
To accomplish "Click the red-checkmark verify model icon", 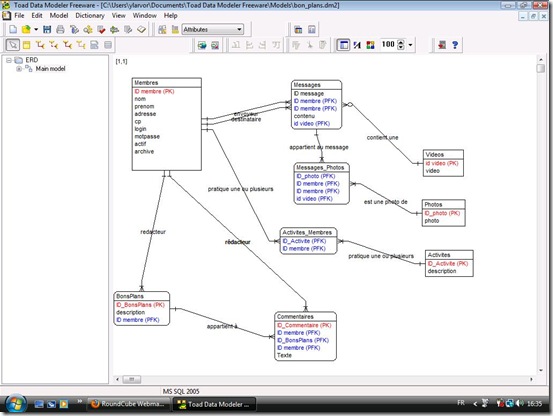I will click(x=101, y=30).
